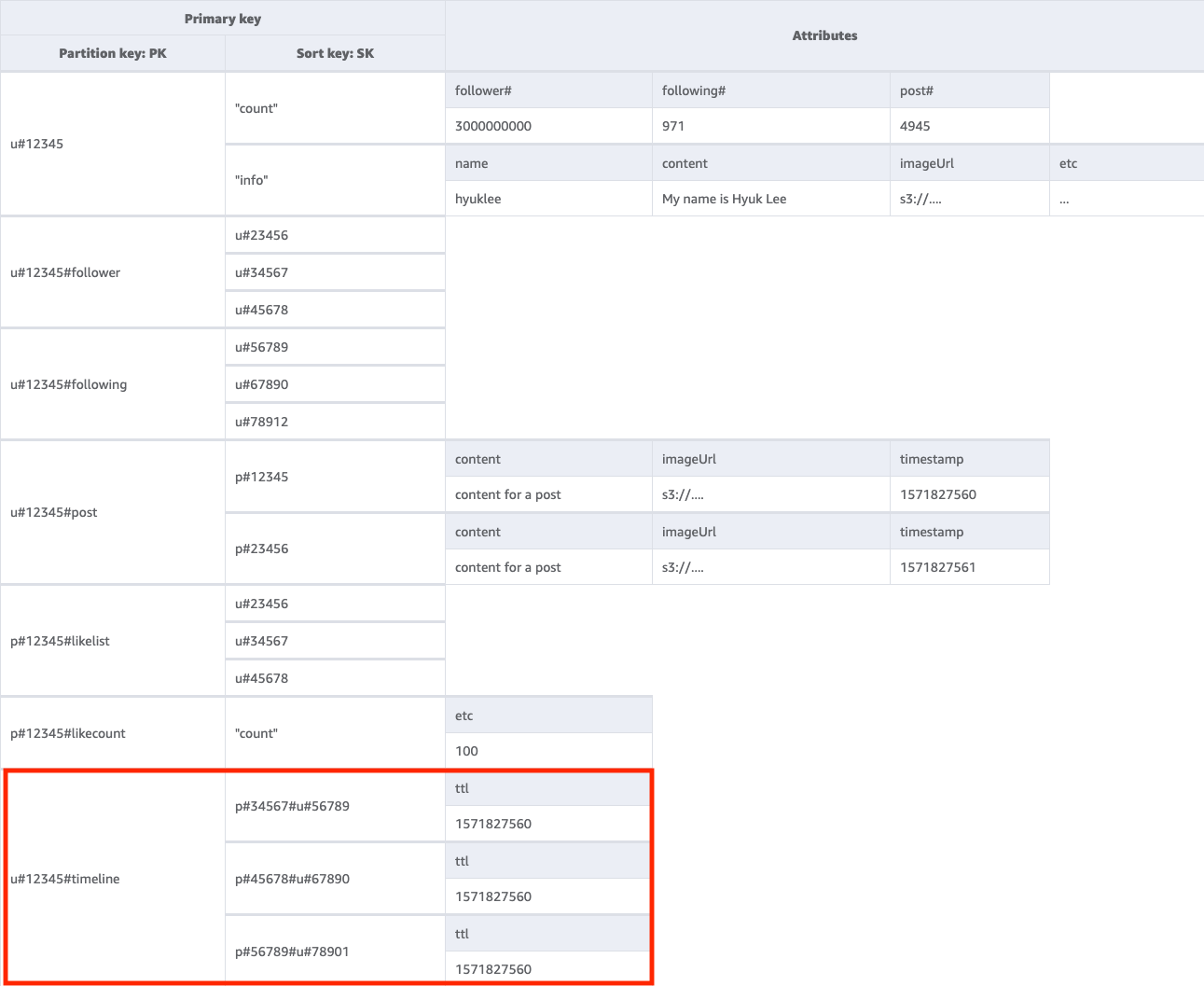Click the "Partition key: PK" column header
Screen dimensions: 1204x986
coord(113,53)
